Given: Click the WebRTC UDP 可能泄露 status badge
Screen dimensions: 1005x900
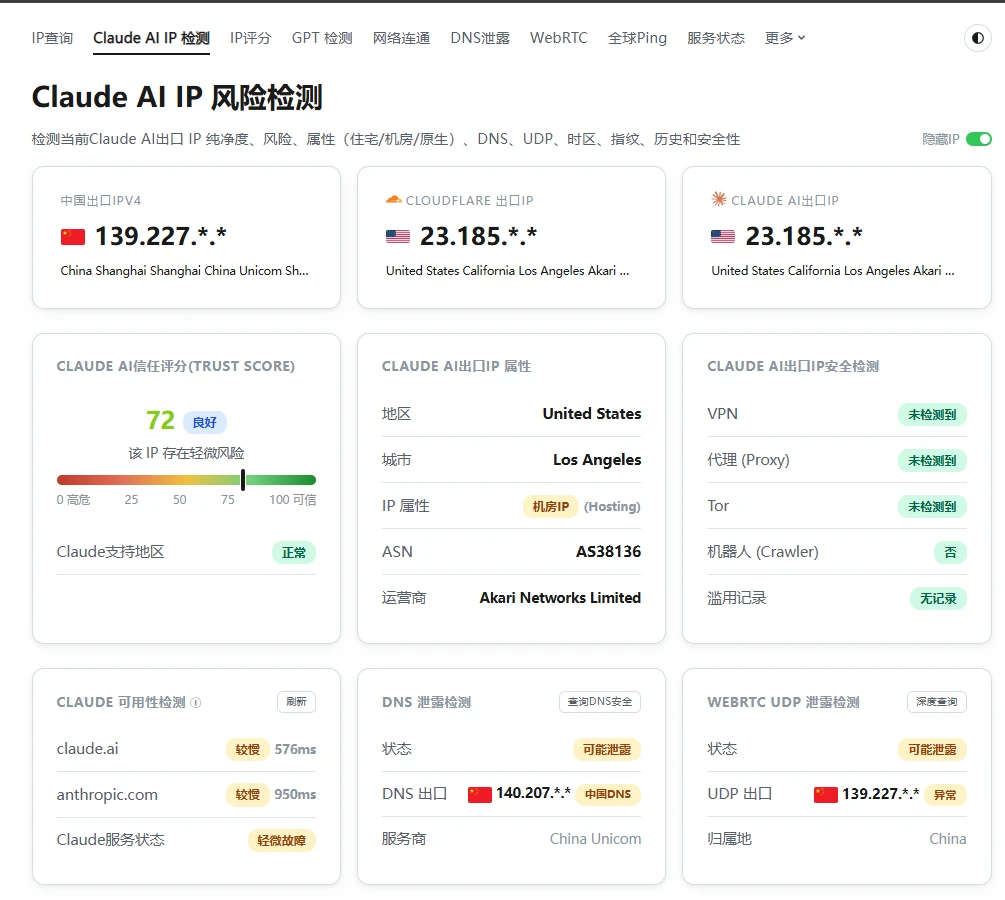Looking at the screenshot, I should 932,749.
